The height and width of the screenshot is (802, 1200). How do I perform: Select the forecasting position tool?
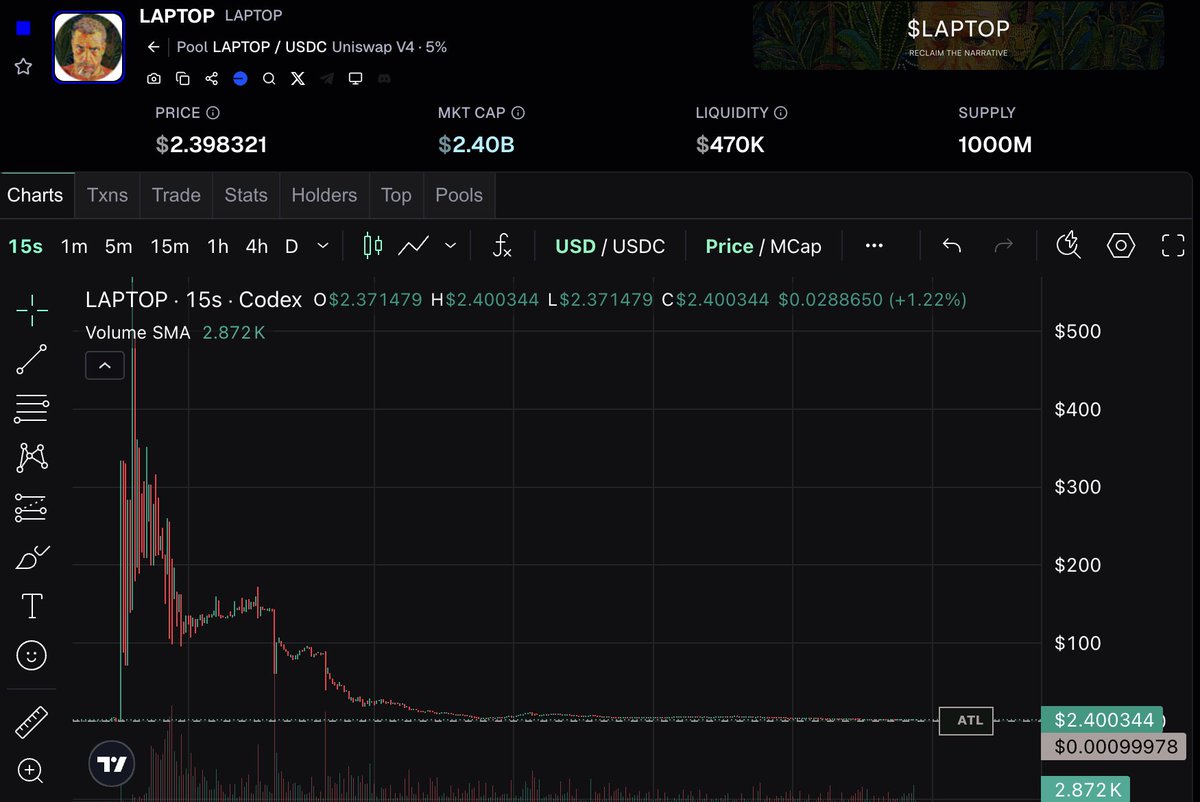click(x=32, y=508)
